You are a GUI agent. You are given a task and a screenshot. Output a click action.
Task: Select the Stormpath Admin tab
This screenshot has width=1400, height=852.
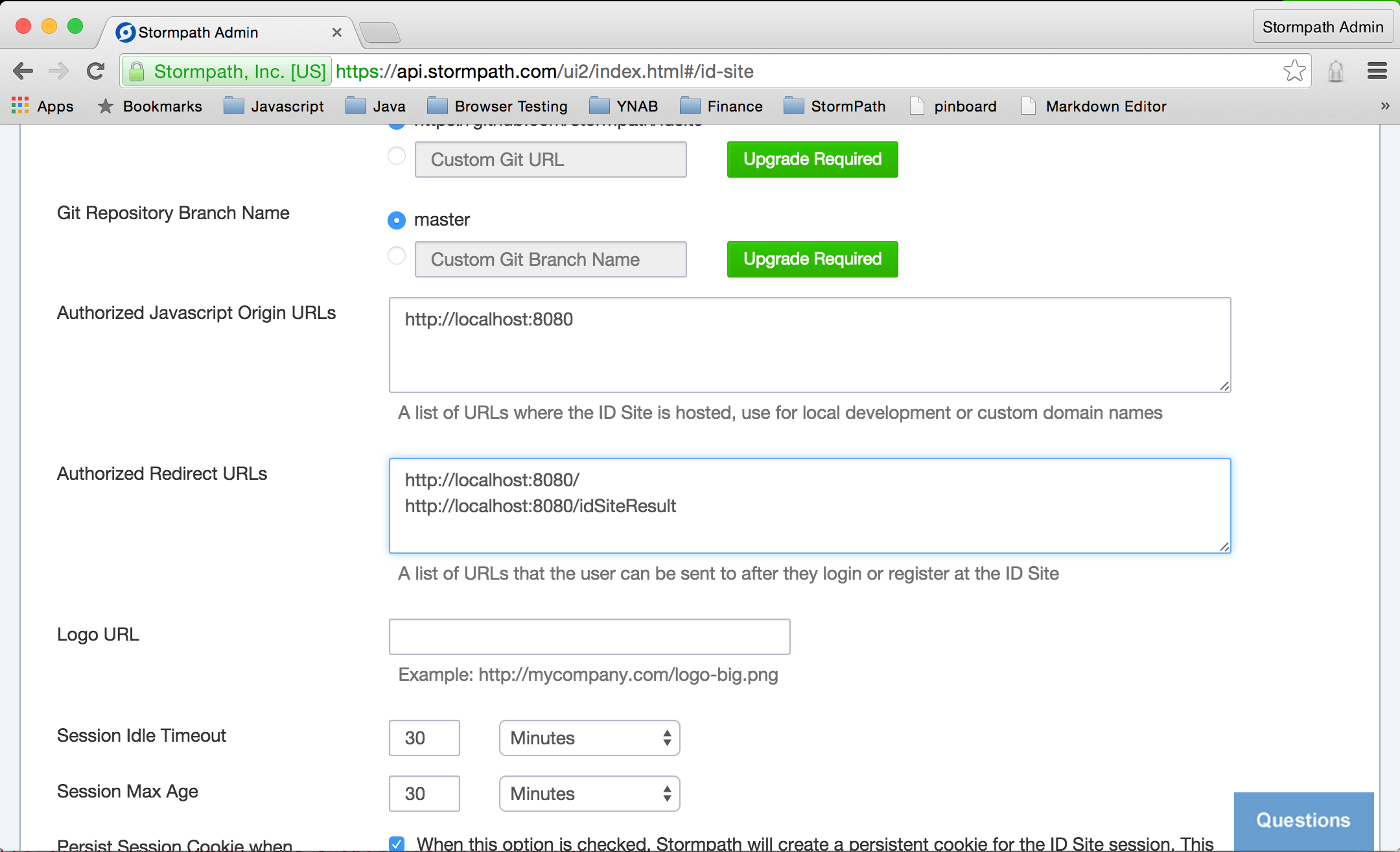pos(227,32)
